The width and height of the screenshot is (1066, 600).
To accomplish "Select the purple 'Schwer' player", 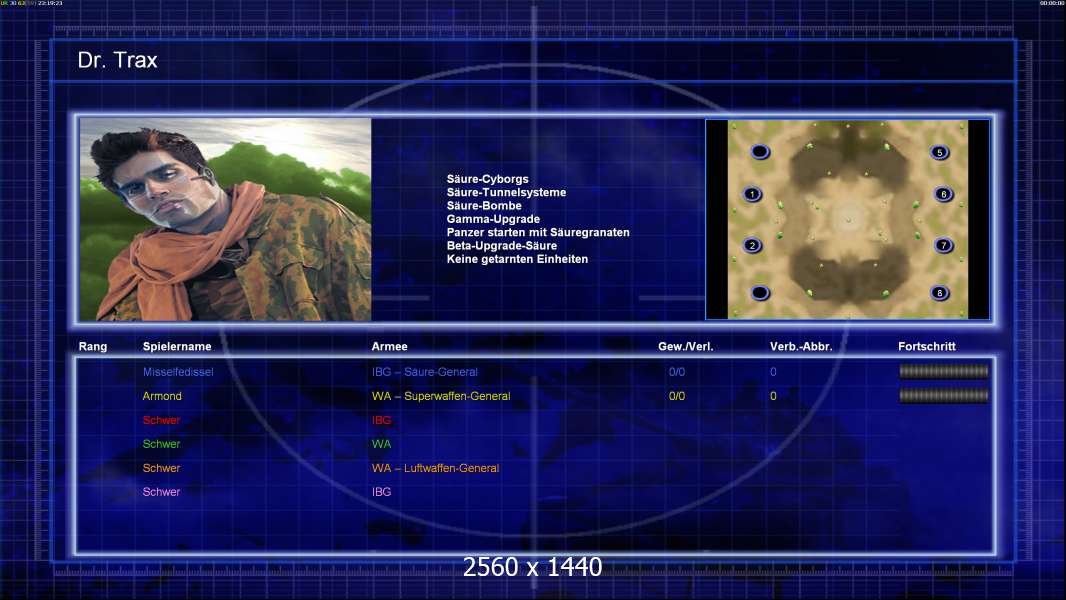I will tap(161, 492).
